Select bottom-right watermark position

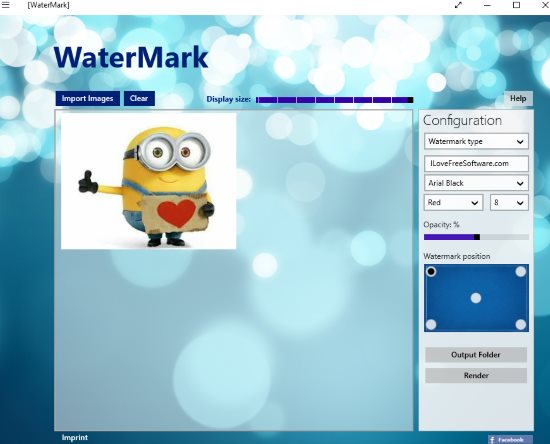click(521, 324)
